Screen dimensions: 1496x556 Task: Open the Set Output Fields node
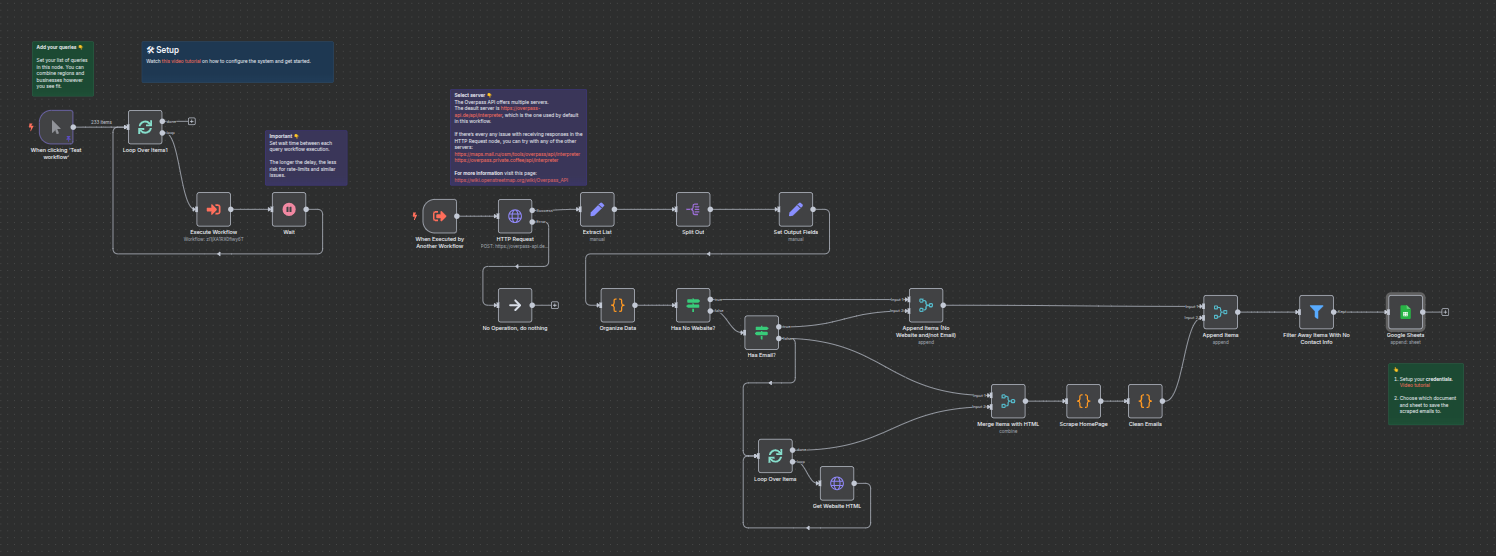click(x=795, y=209)
